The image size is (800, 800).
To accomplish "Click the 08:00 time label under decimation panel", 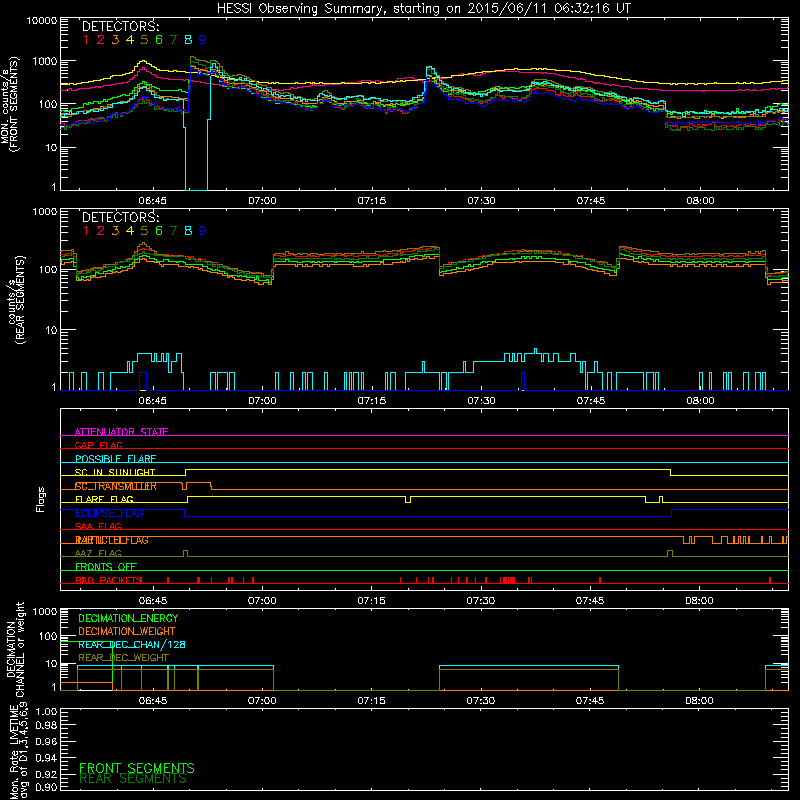I will click(x=699, y=701).
